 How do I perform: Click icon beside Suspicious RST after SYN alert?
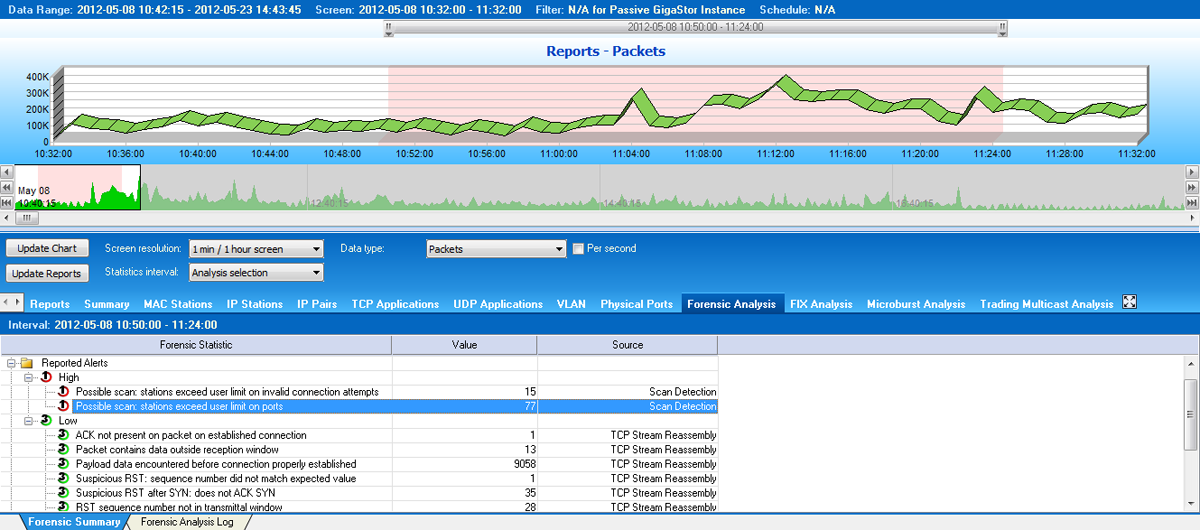(64, 493)
